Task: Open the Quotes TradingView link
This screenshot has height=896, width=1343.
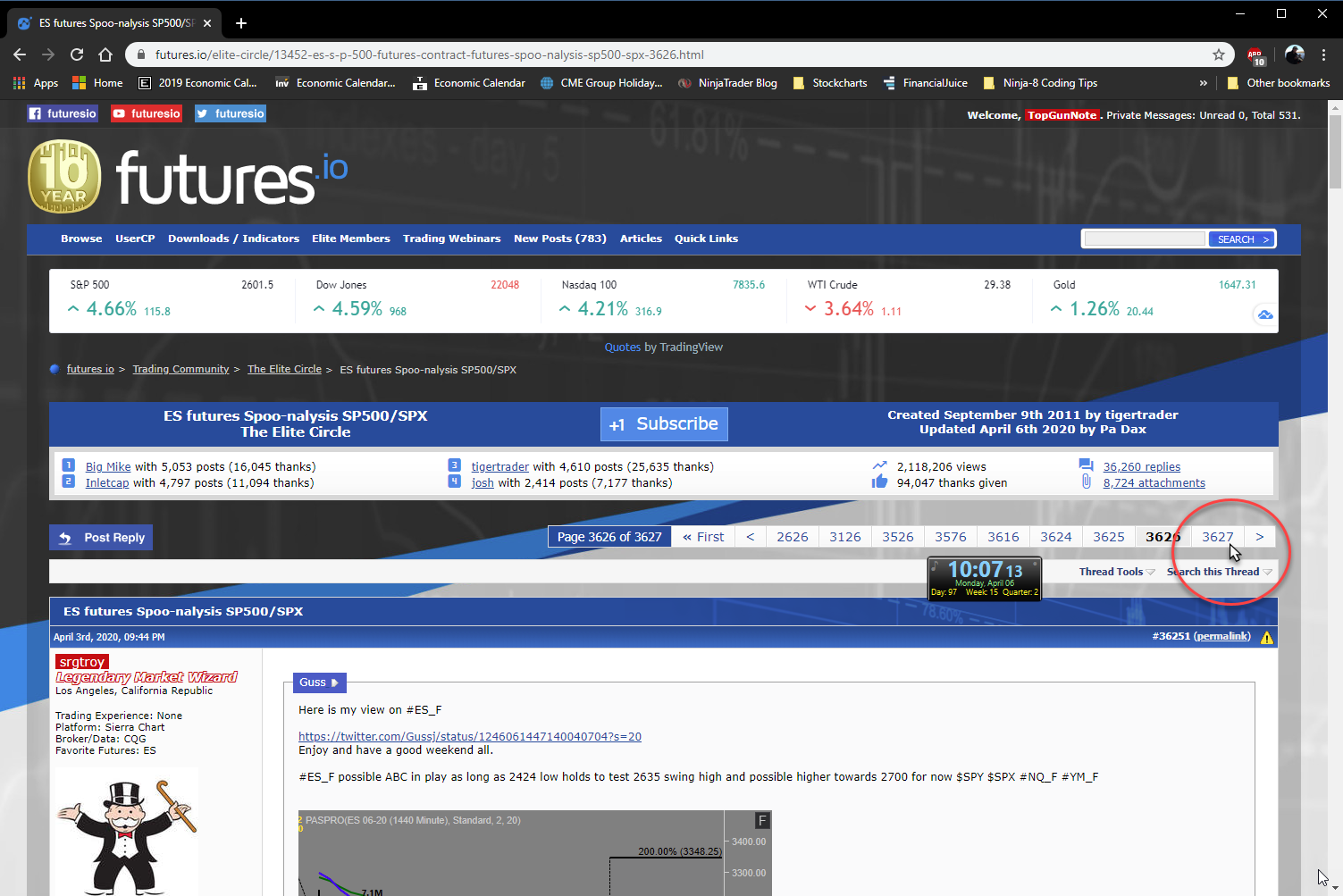Action: (623, 348)
